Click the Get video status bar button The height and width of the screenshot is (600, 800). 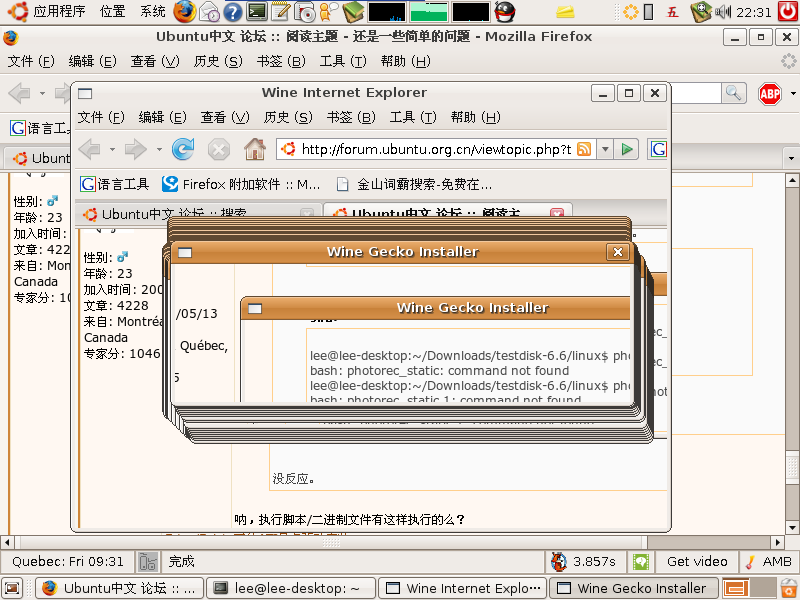(697, 562)
